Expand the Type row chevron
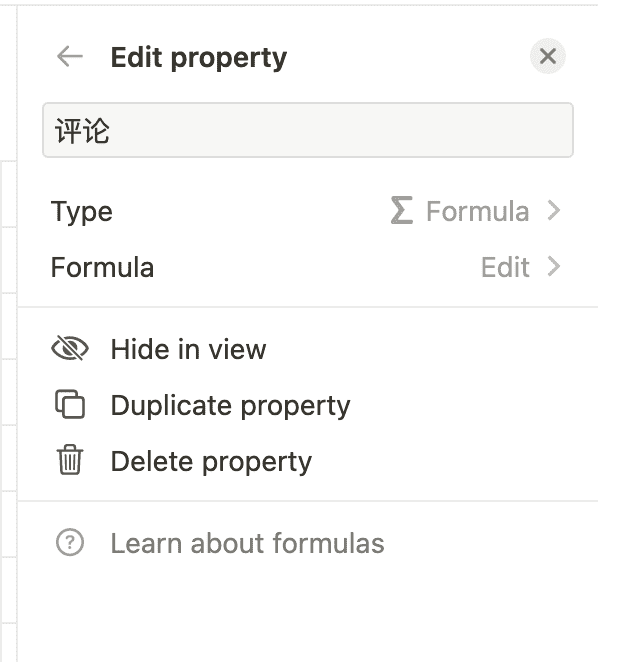Image resolution: width=628 pixels, height=662 pixels. [x=554, y=211]
